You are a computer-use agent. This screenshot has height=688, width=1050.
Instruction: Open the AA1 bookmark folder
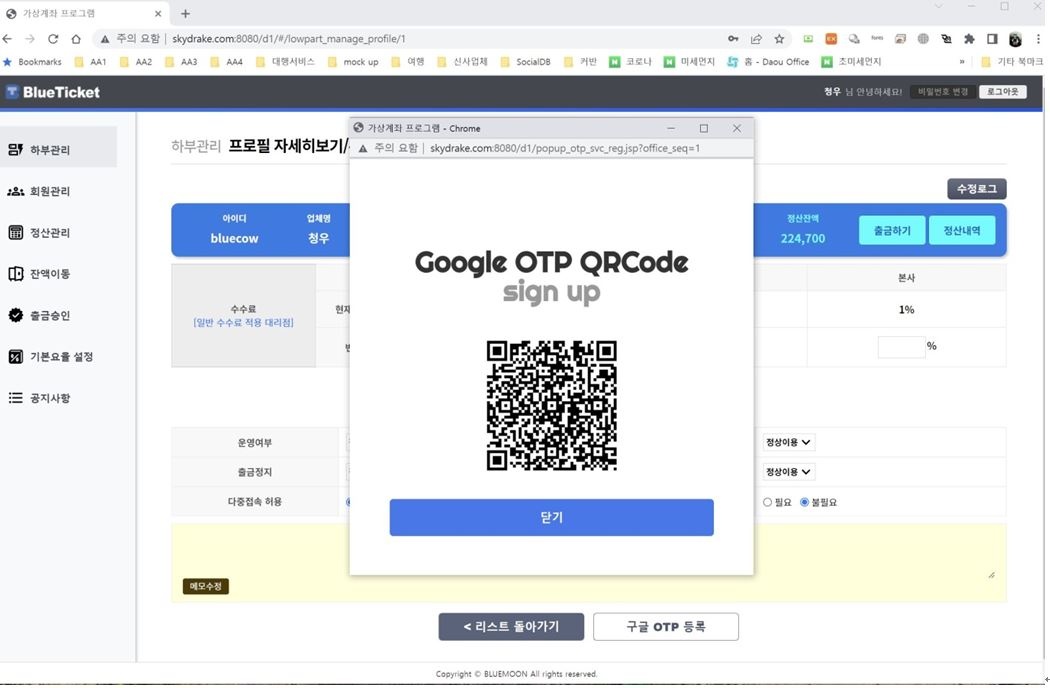click(x=90, y=62)
